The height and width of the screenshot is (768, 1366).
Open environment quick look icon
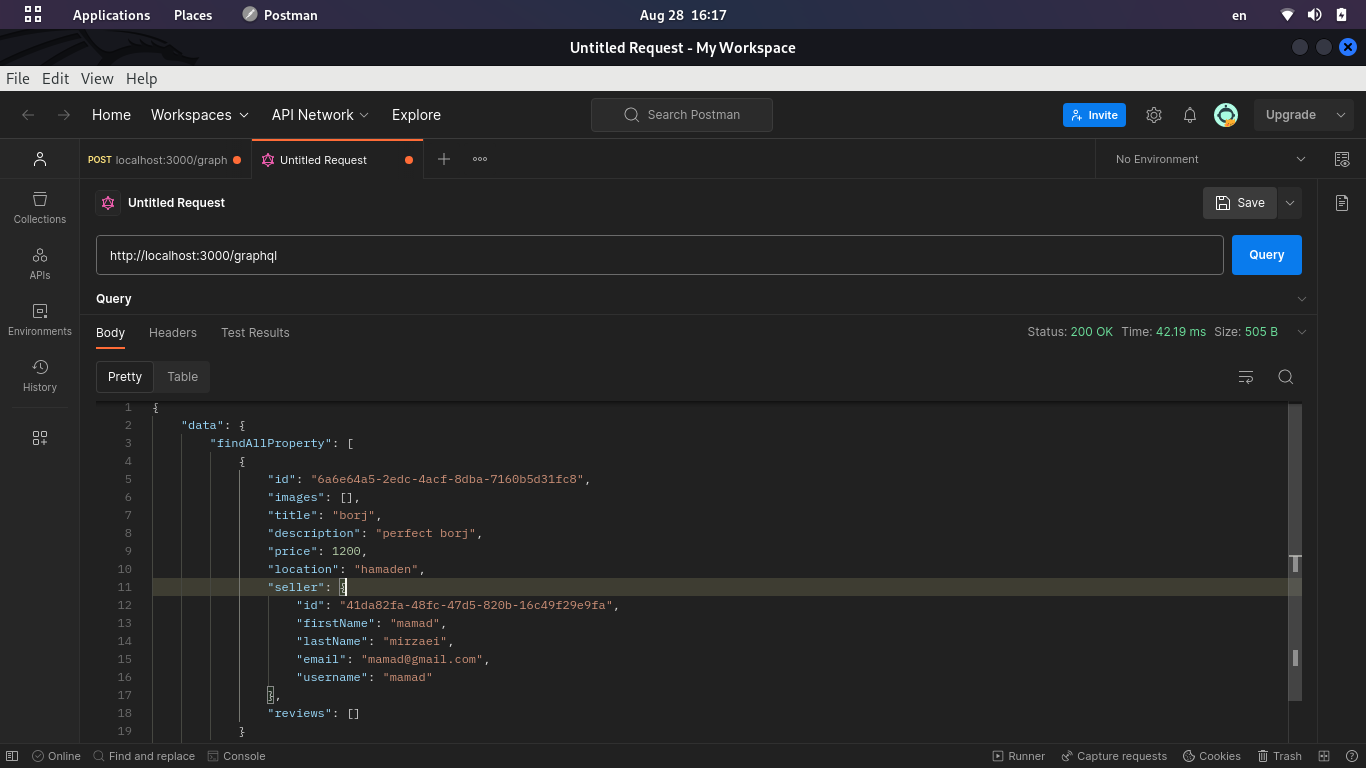coord(1342,159)
